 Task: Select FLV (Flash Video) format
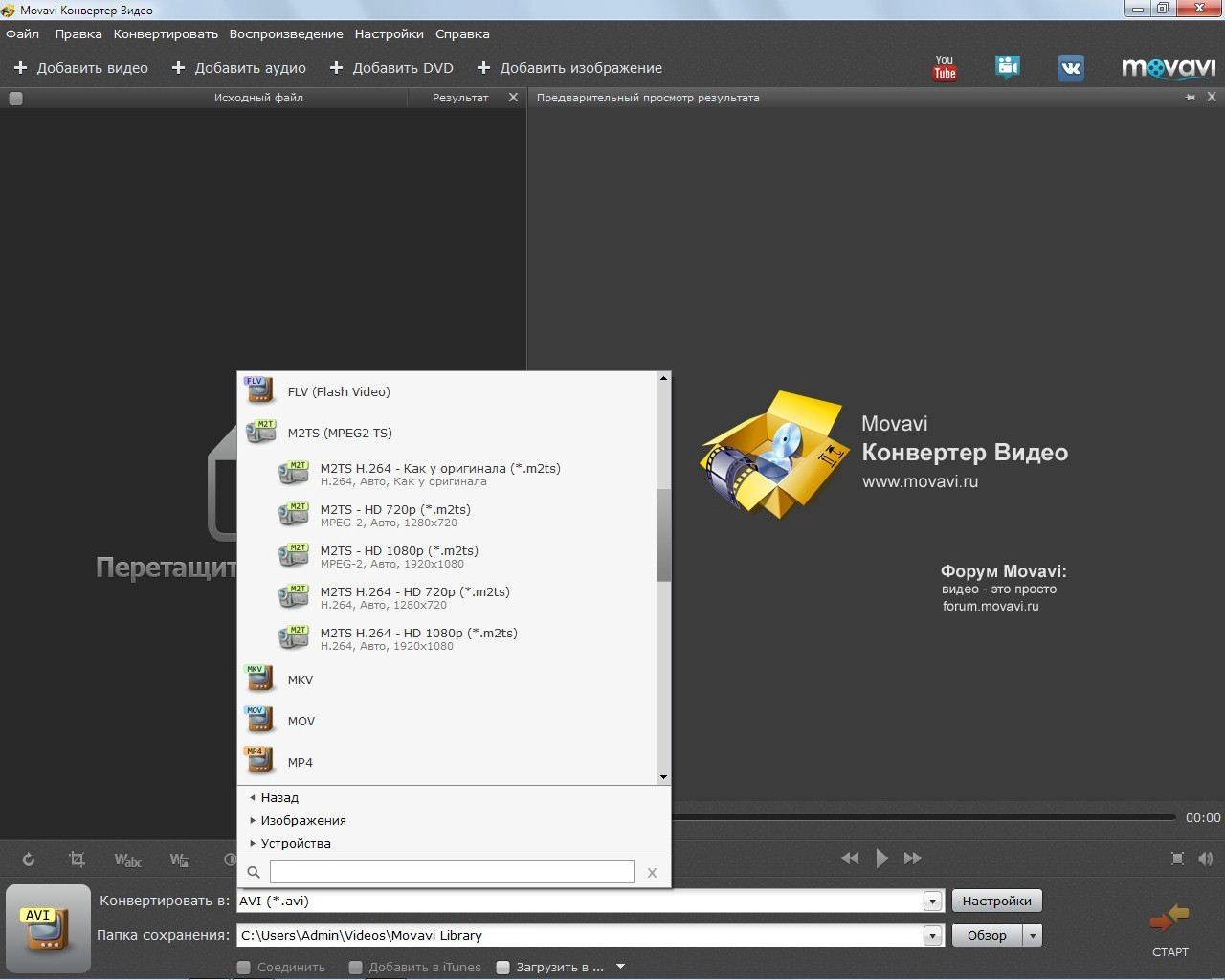(x=448, y=391)
